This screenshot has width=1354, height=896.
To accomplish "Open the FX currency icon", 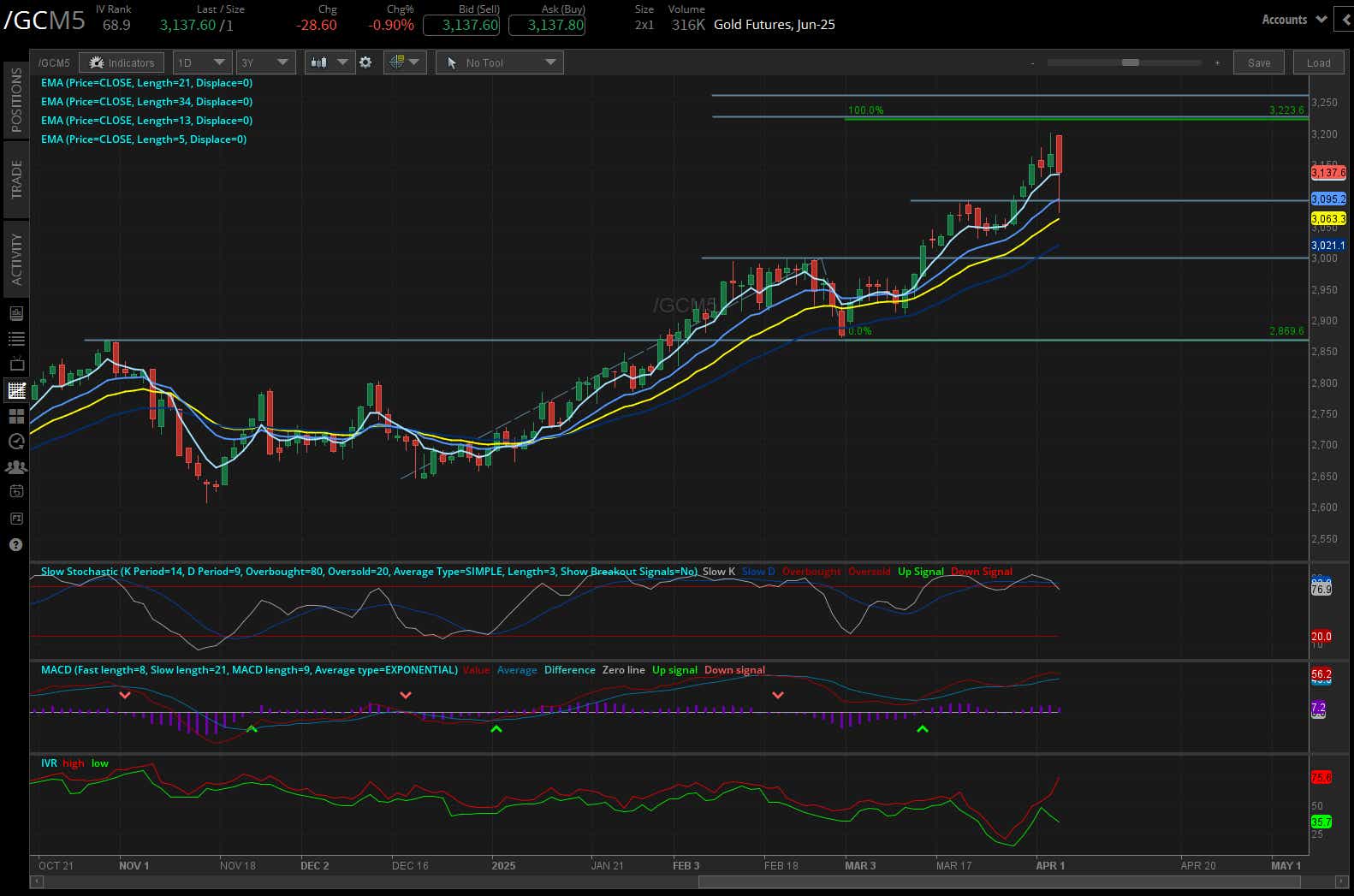I will click(x=16, y=519).
